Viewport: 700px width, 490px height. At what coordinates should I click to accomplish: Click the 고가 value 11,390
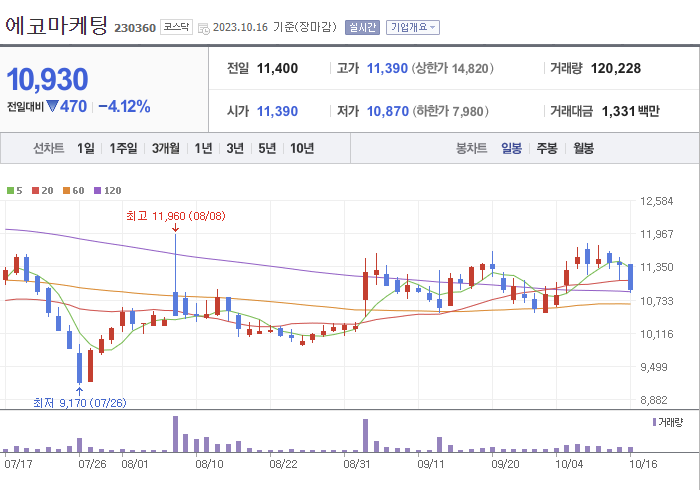tap(387, 69)
